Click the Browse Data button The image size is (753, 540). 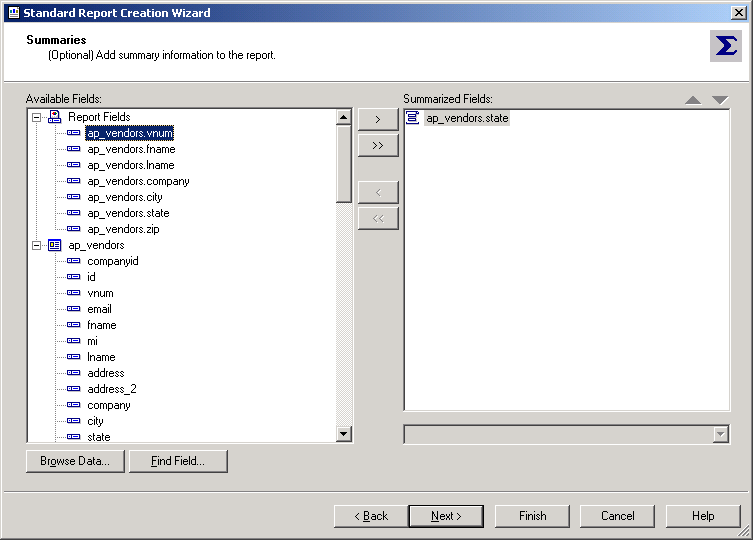[x=75, y=461]
